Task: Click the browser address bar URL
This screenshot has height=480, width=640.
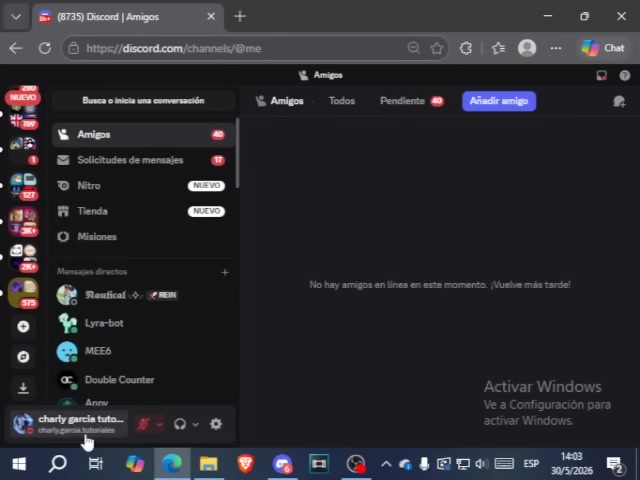Action: pyautogui.click(x=173, y=49)
